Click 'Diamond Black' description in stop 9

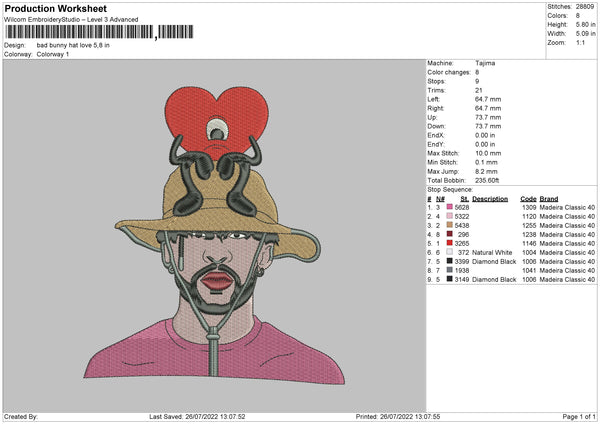(x=494, y=280)
